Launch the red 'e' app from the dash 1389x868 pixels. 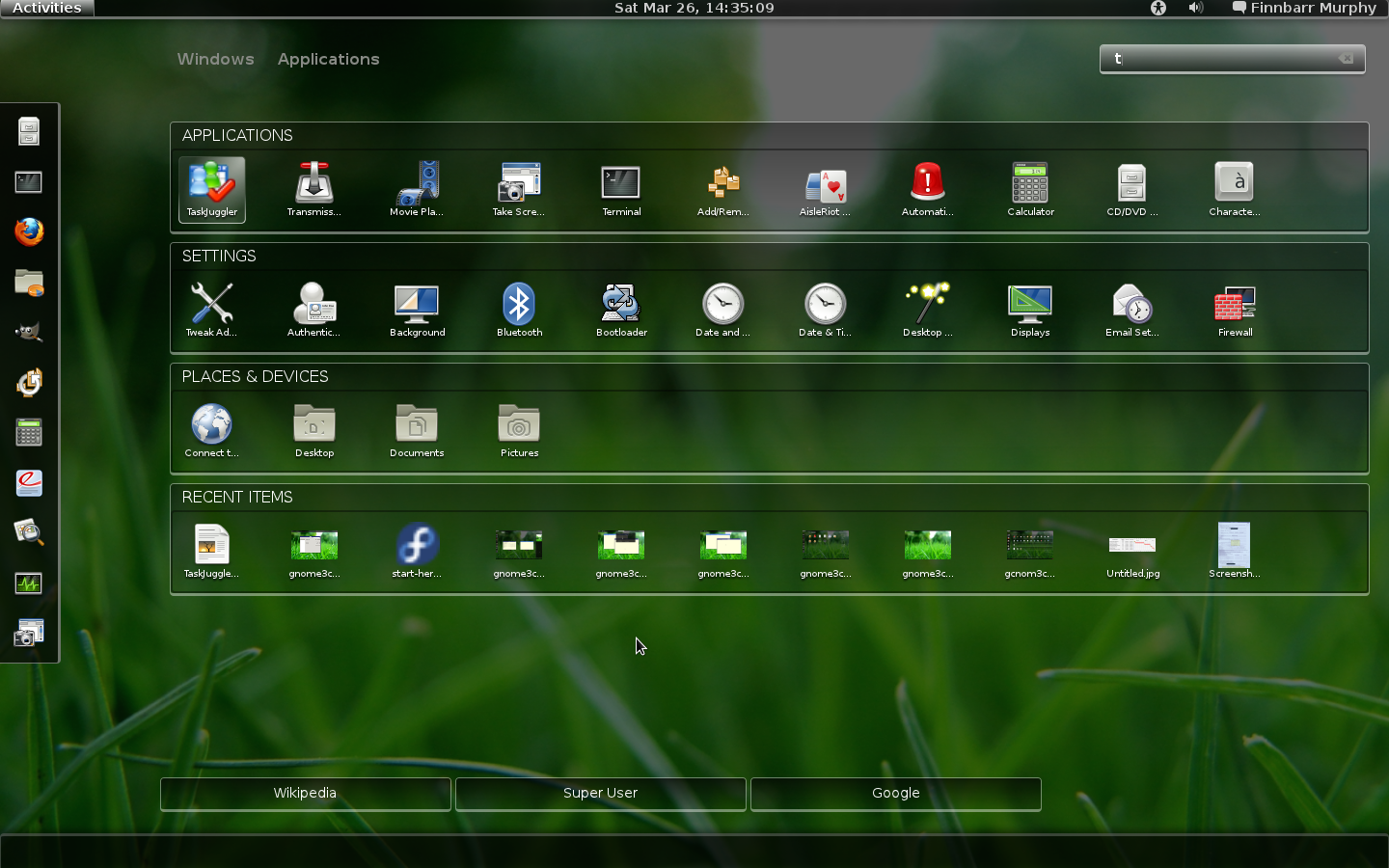(29, 482)
